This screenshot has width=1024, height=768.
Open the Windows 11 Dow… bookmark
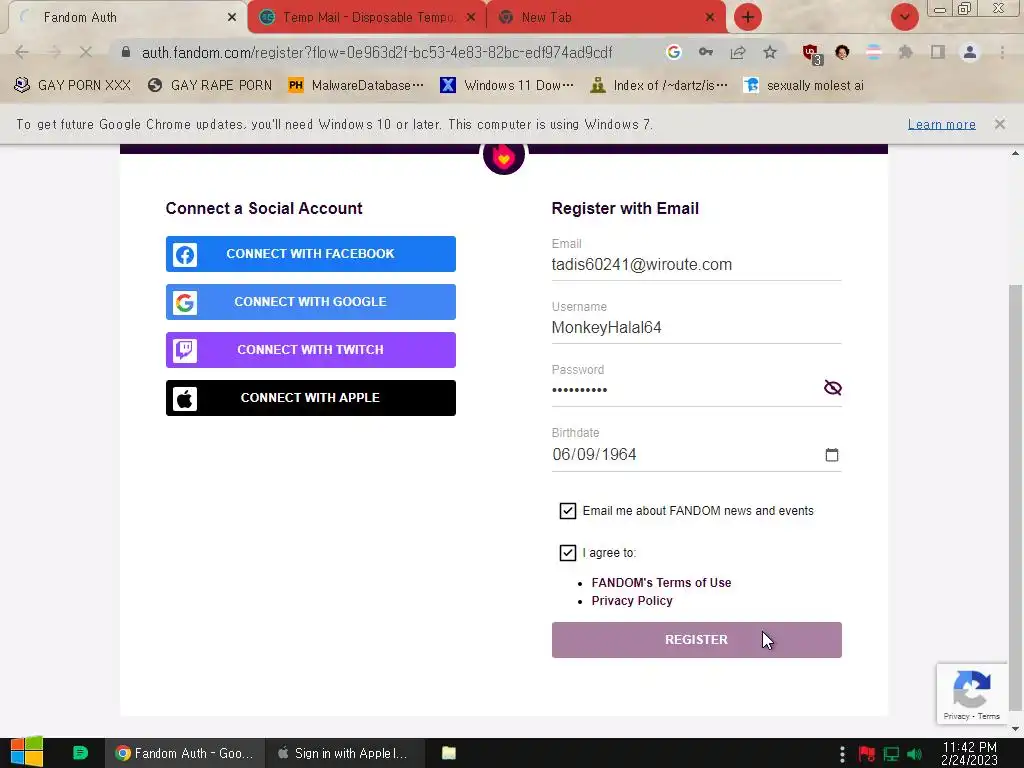pyautogui.click(x=507, y=86)
